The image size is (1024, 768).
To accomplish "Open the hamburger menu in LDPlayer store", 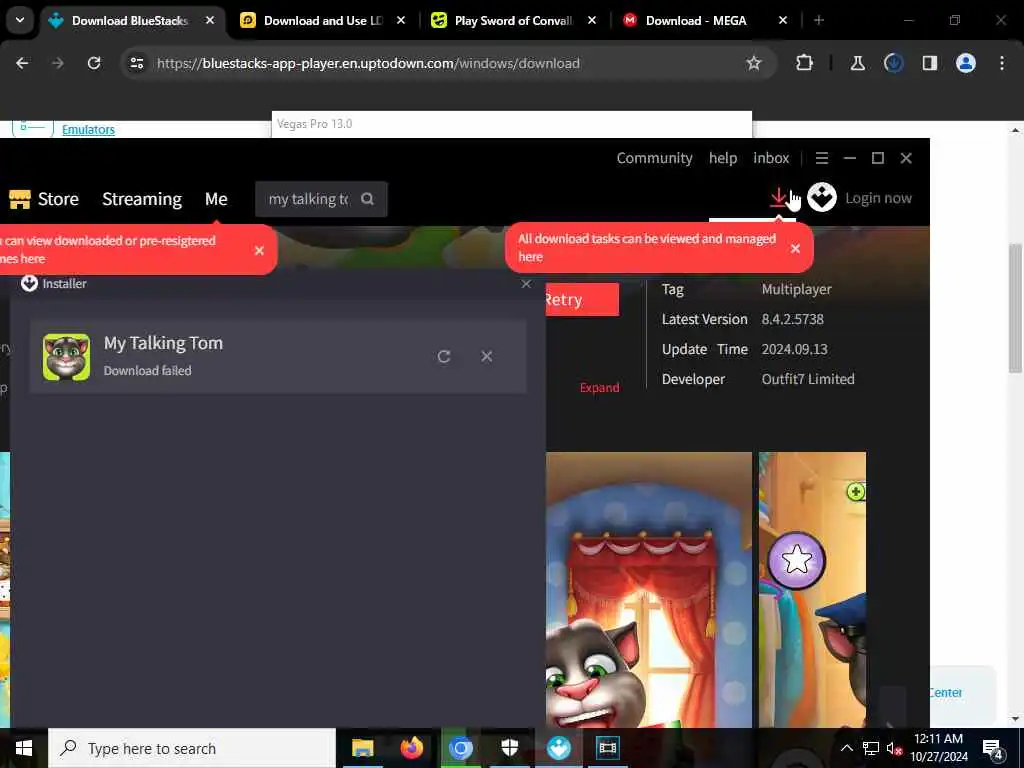I will pyautogui.click(x=822, y=158).
